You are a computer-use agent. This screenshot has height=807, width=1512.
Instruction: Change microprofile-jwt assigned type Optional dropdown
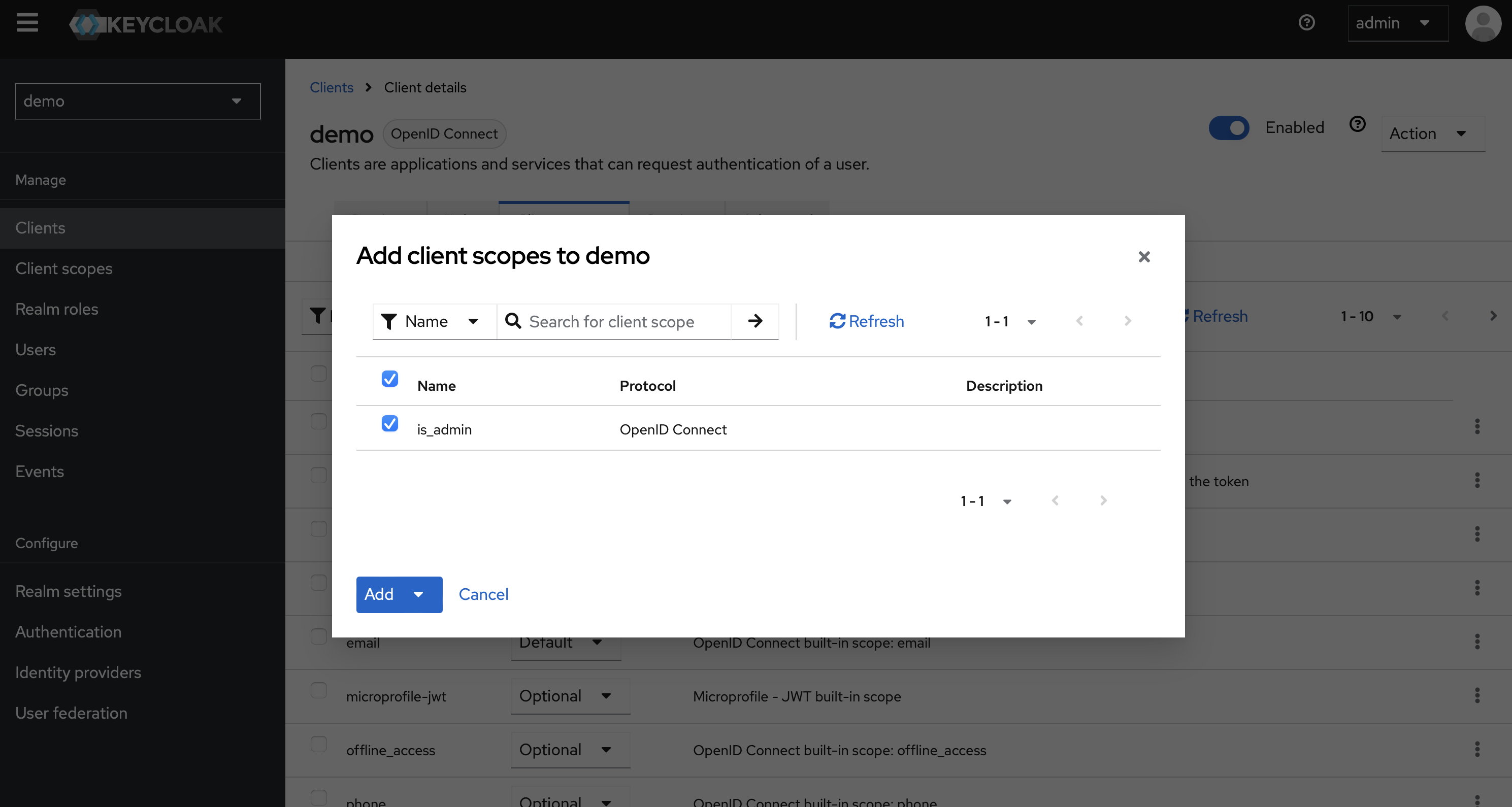tap(571, 696)
